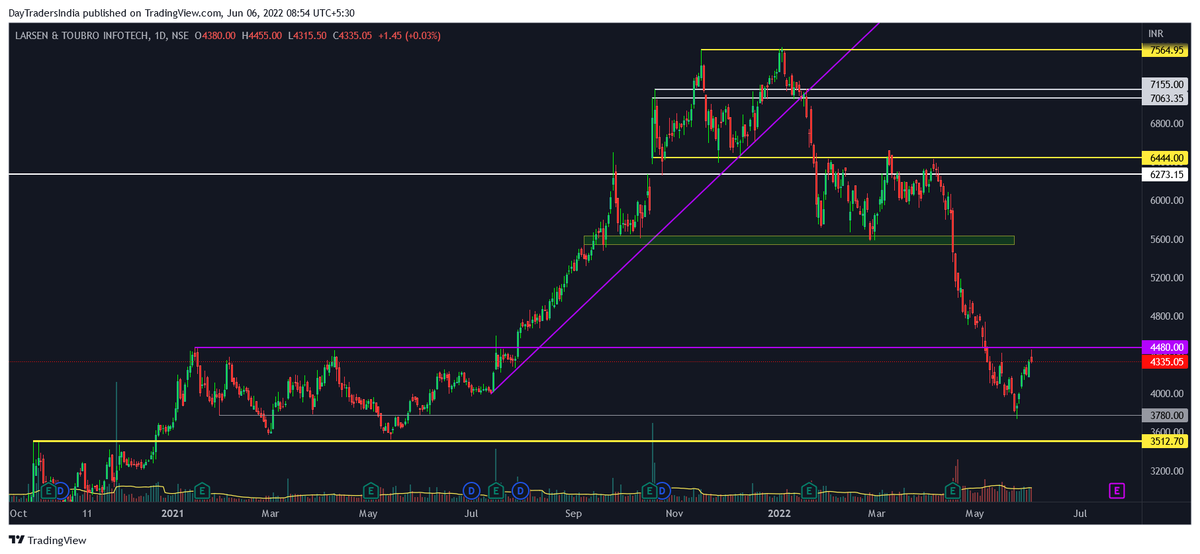
Task: Click the C4335.05 close value
Action: click(352, 35)
